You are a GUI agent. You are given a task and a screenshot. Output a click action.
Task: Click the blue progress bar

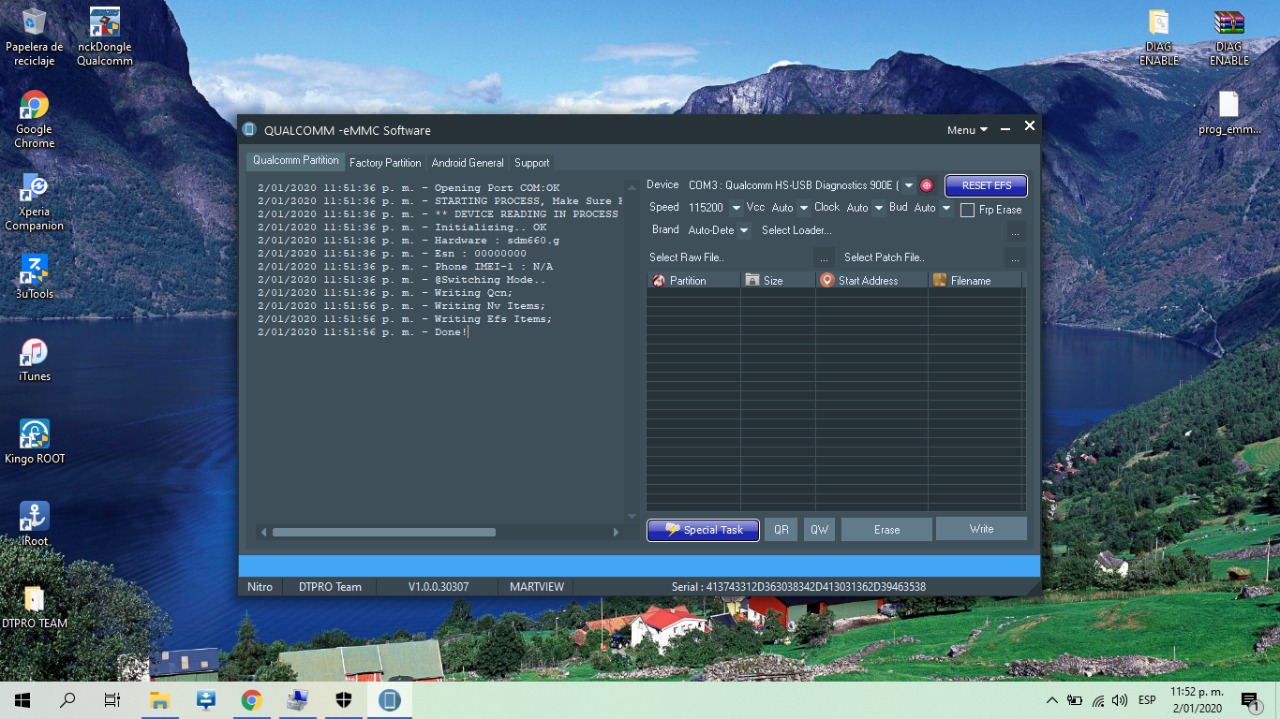639,565
